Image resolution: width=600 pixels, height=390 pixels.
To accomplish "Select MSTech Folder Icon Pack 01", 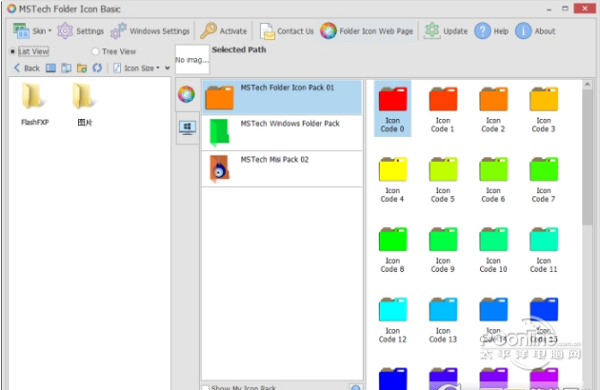I will [x=282, y=97].
